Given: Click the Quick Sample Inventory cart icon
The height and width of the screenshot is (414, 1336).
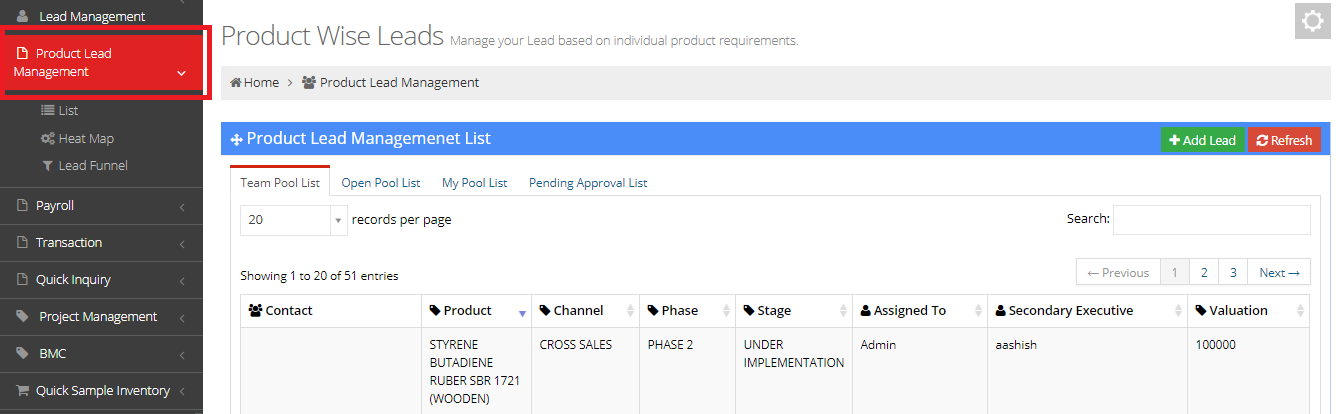Looking at the screenshot, I should [x=22, y=391].
